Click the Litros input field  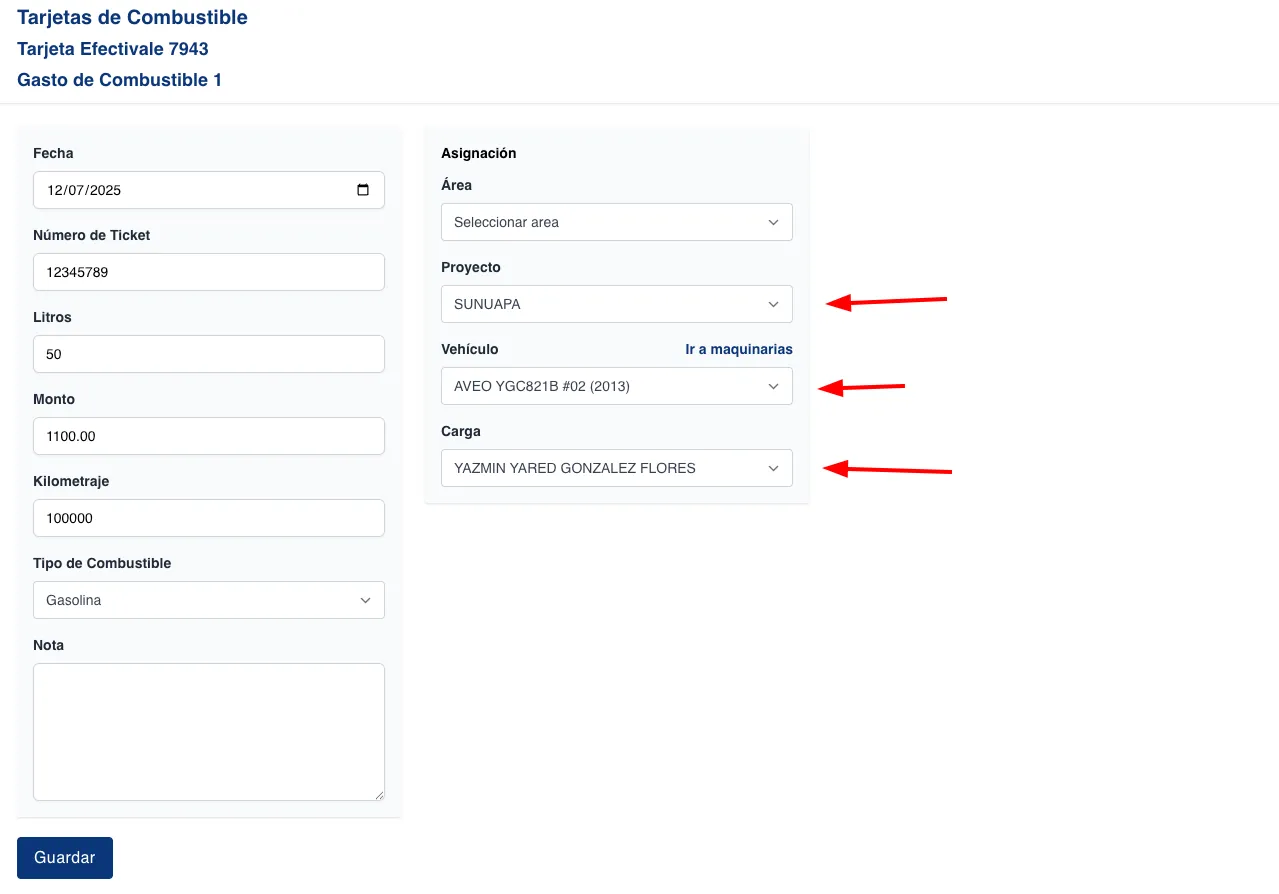click(208, 354)
